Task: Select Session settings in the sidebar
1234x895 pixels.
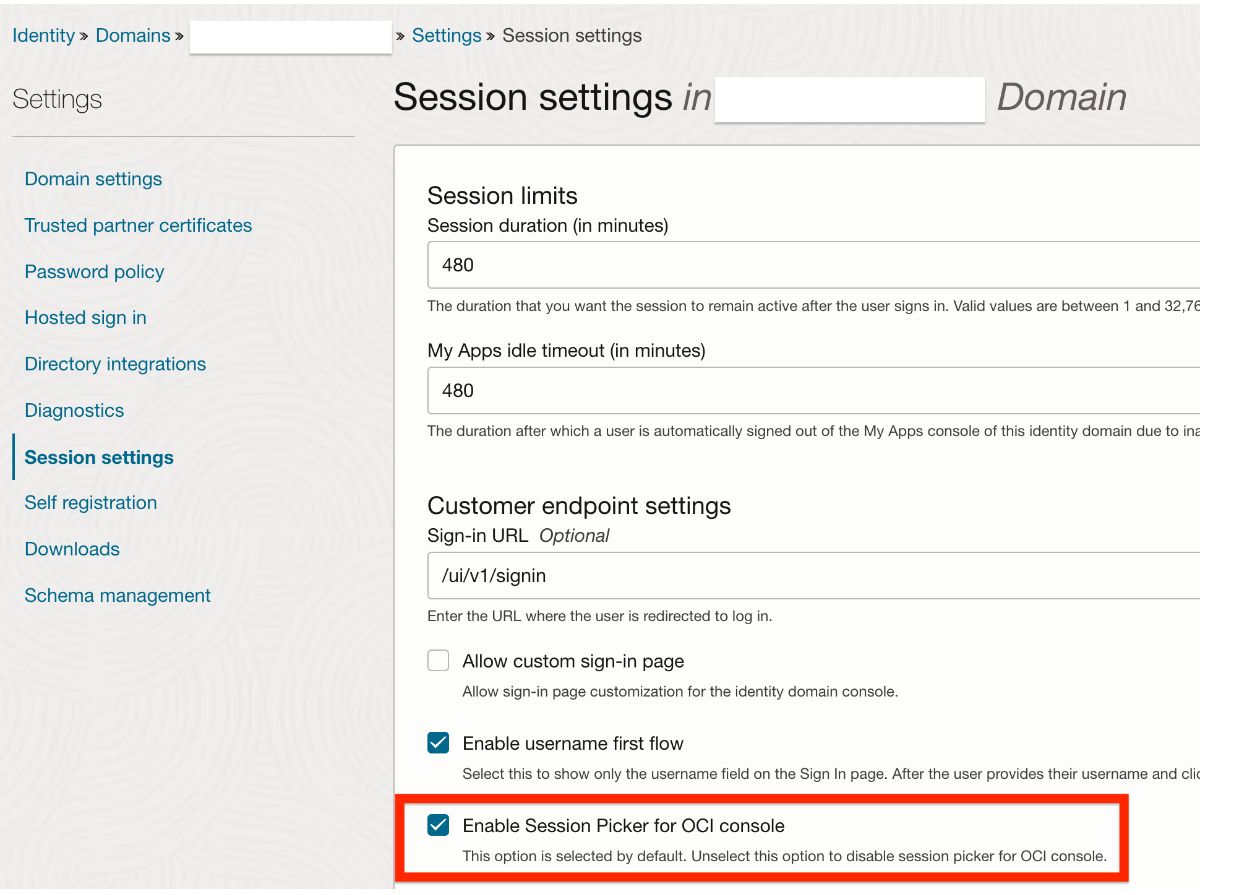Action: point(98,457)
